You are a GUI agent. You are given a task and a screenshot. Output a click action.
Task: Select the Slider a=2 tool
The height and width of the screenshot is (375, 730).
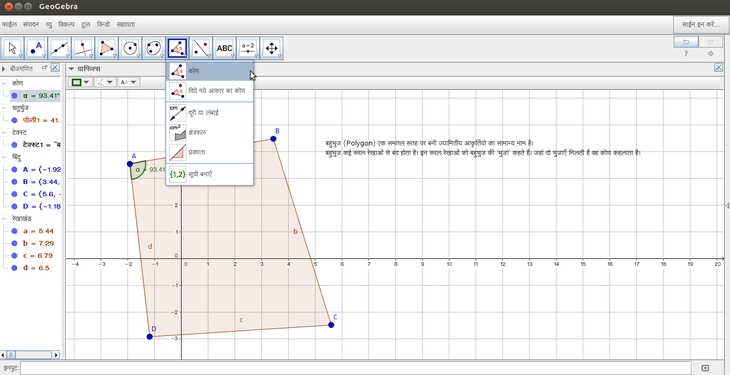[x=248, y=48]
